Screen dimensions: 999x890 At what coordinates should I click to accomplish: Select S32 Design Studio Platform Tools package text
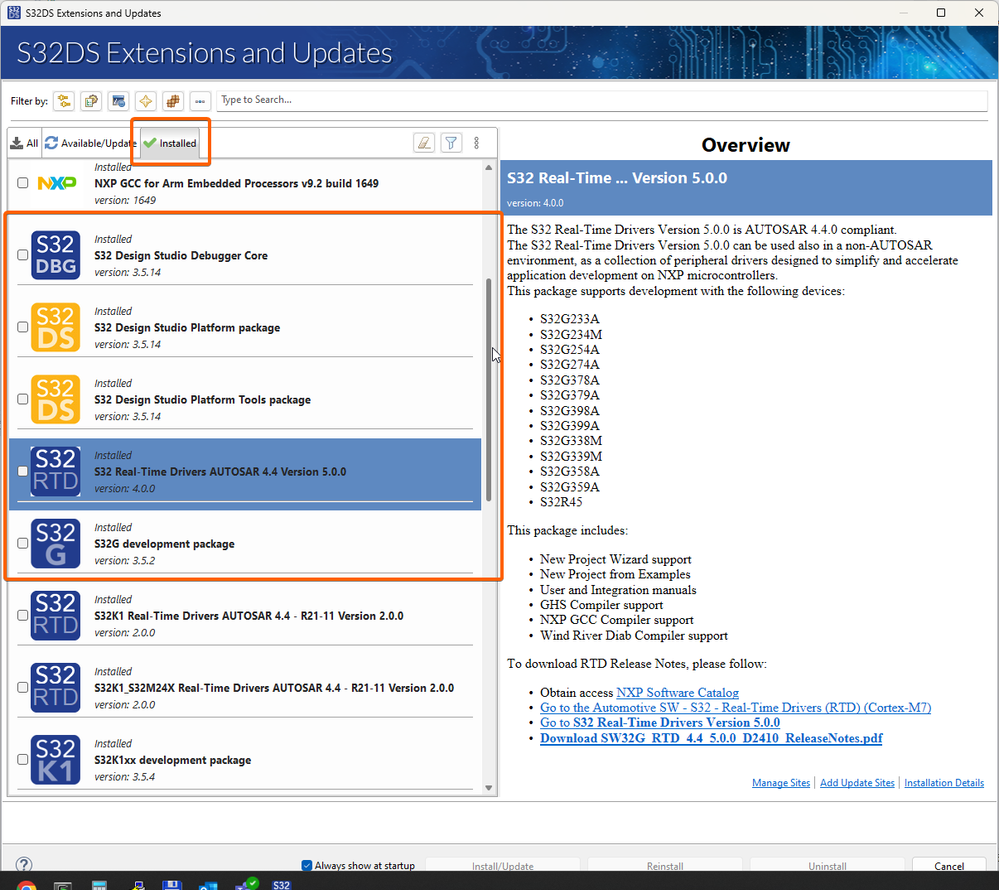(x=203, y=399)
